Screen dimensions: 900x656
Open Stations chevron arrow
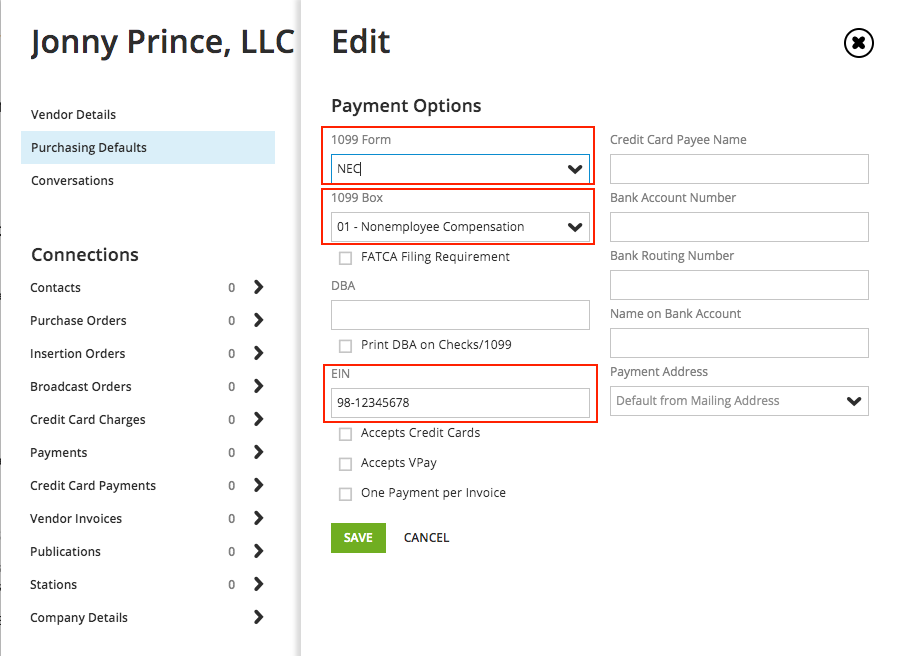click(258, 584)
